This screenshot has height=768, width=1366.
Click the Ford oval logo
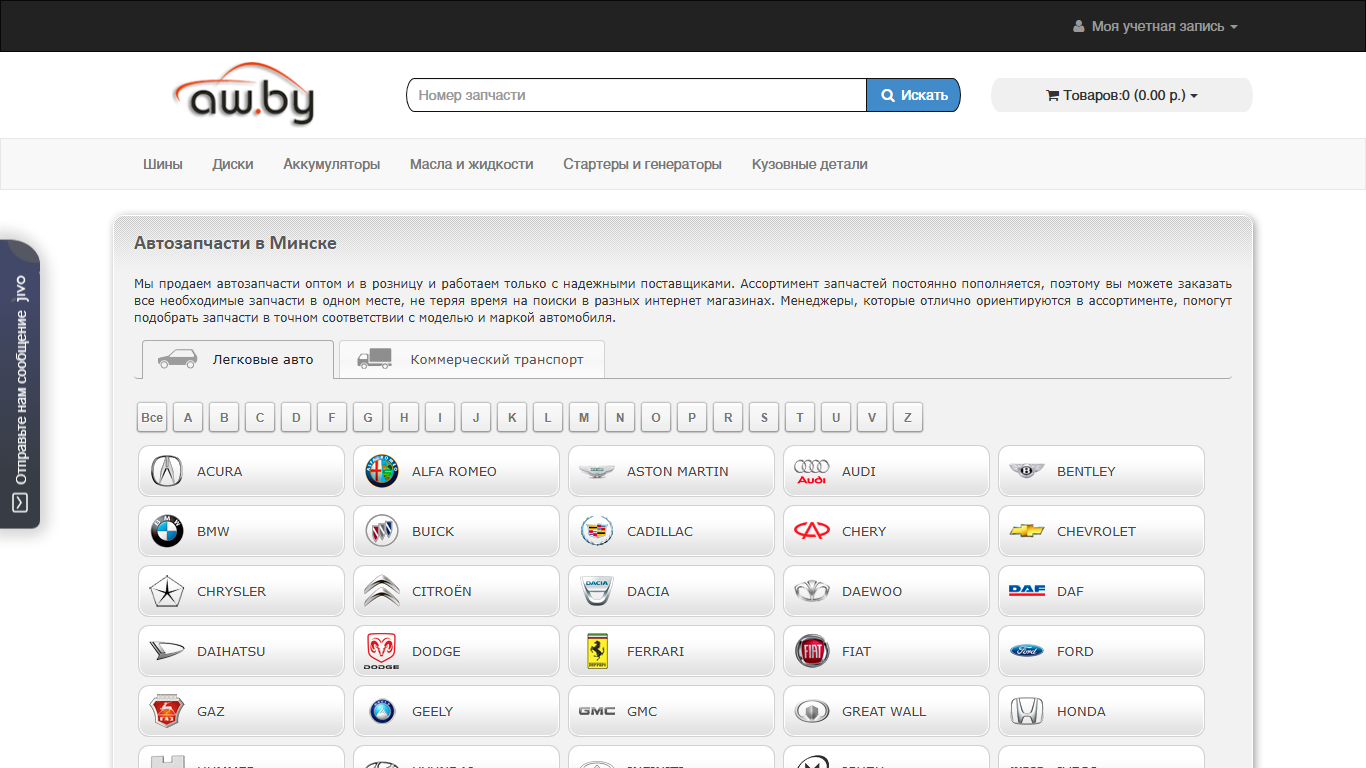coord(1027,651)
